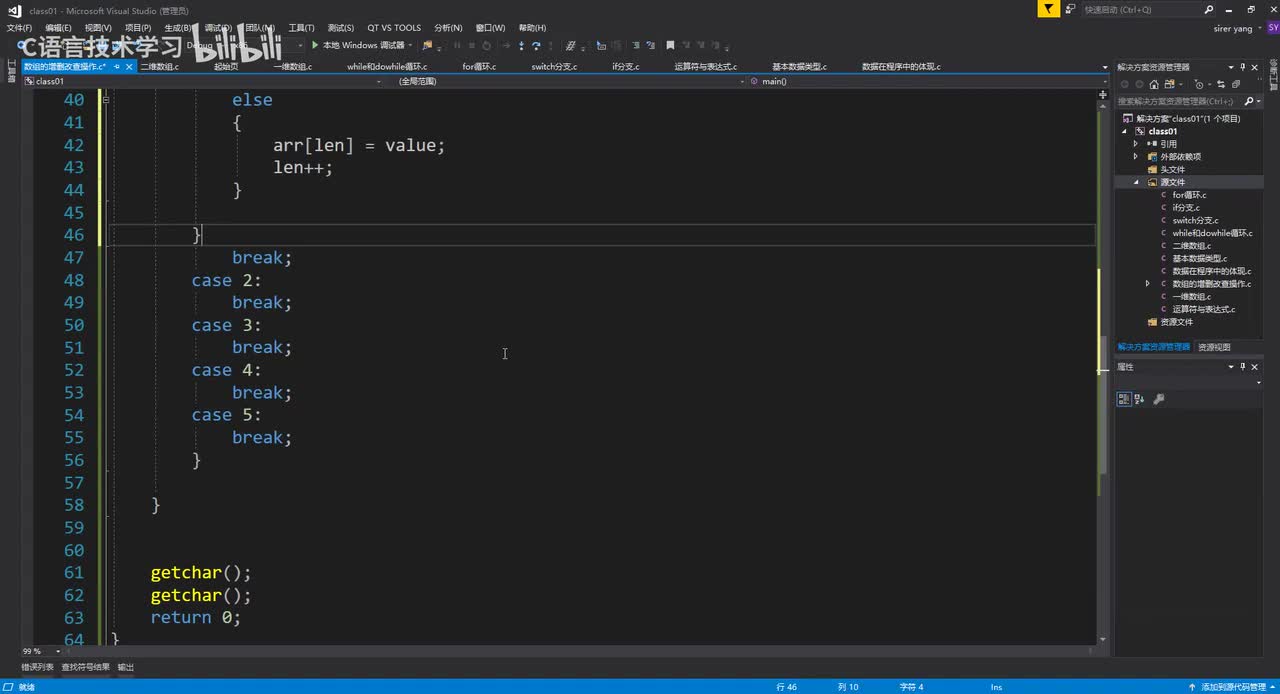Open the (全局范围) scope dropdown
1280x694 pixels.
point(743,82)
